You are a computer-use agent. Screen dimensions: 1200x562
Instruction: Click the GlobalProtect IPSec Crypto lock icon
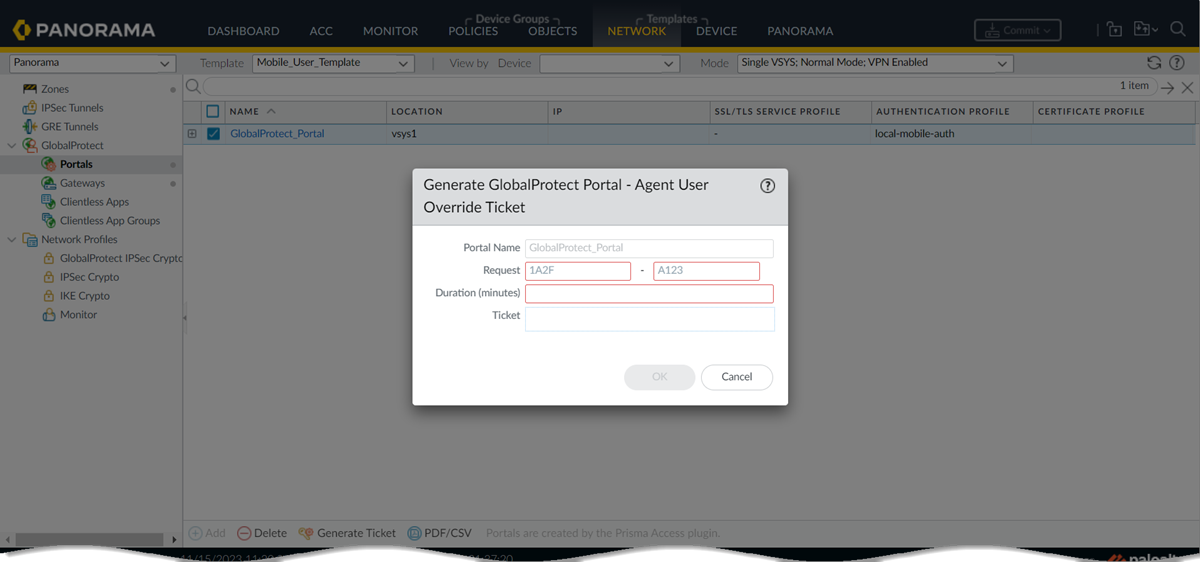[x=49, y=258]
